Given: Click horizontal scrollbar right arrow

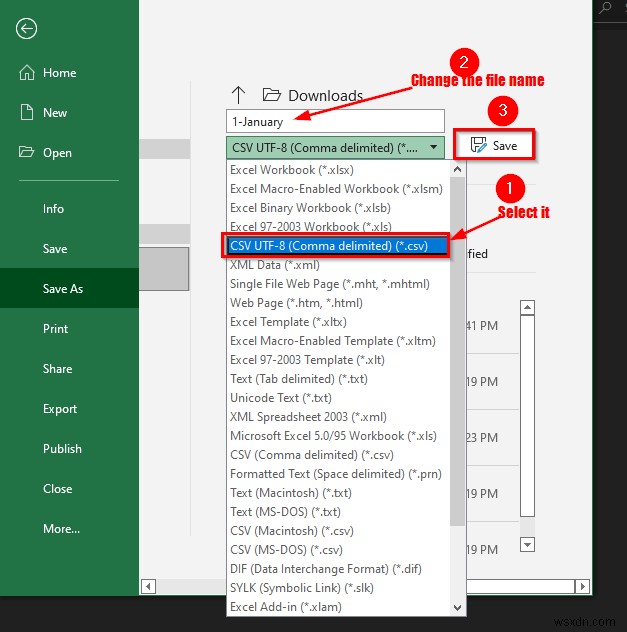Looking at the screenshot, I should [582, 586].
